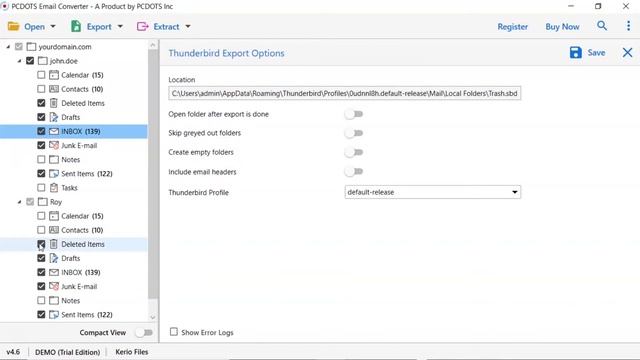Click Roy INBOX envelope icon
640x360 pixels.
coord(54,272)
